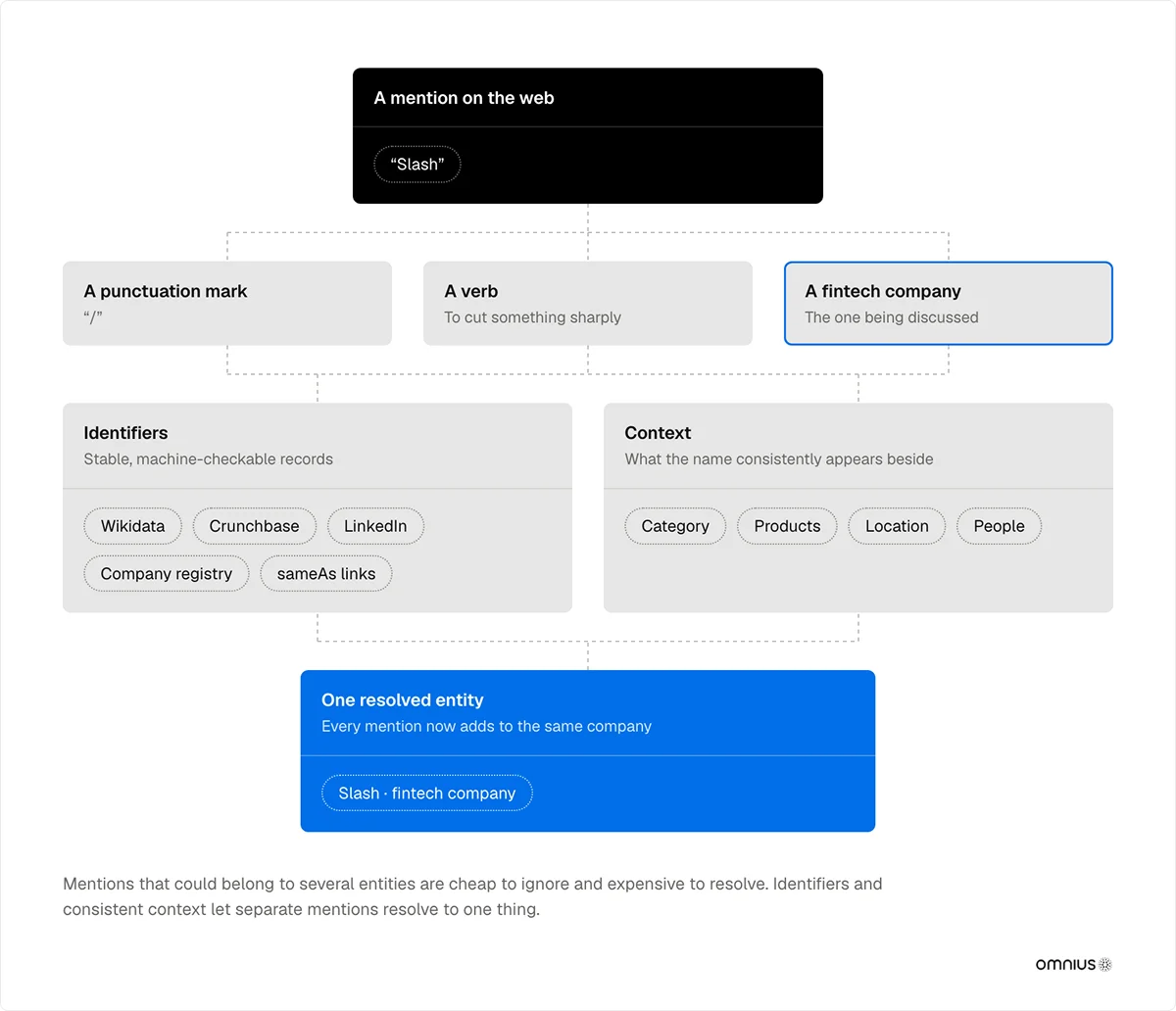1176x1011 pixels.
Task: Click "To cut something sharply" text
Action: [533, 317]
